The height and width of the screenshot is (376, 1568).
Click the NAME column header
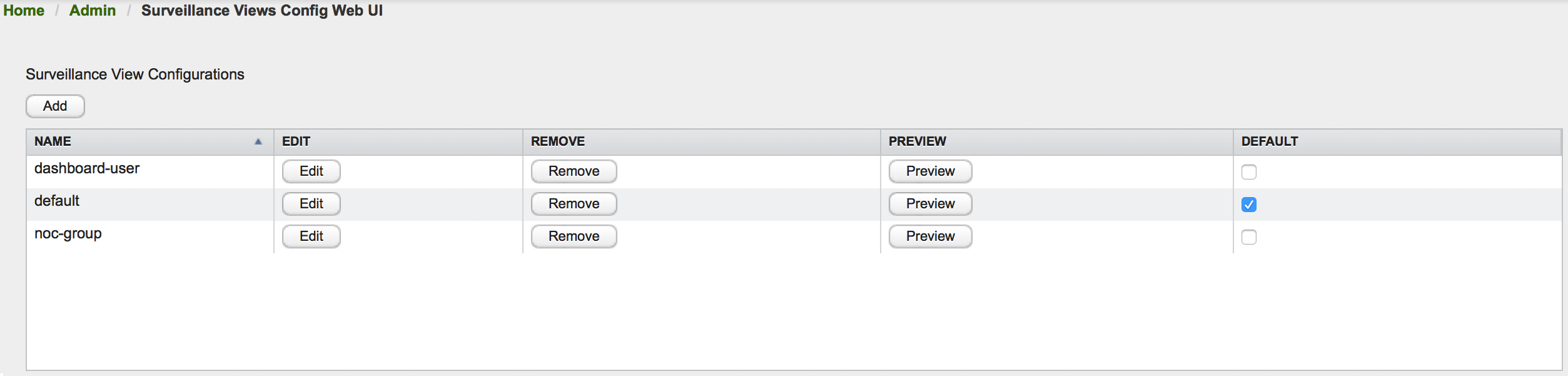coord(52,141)
